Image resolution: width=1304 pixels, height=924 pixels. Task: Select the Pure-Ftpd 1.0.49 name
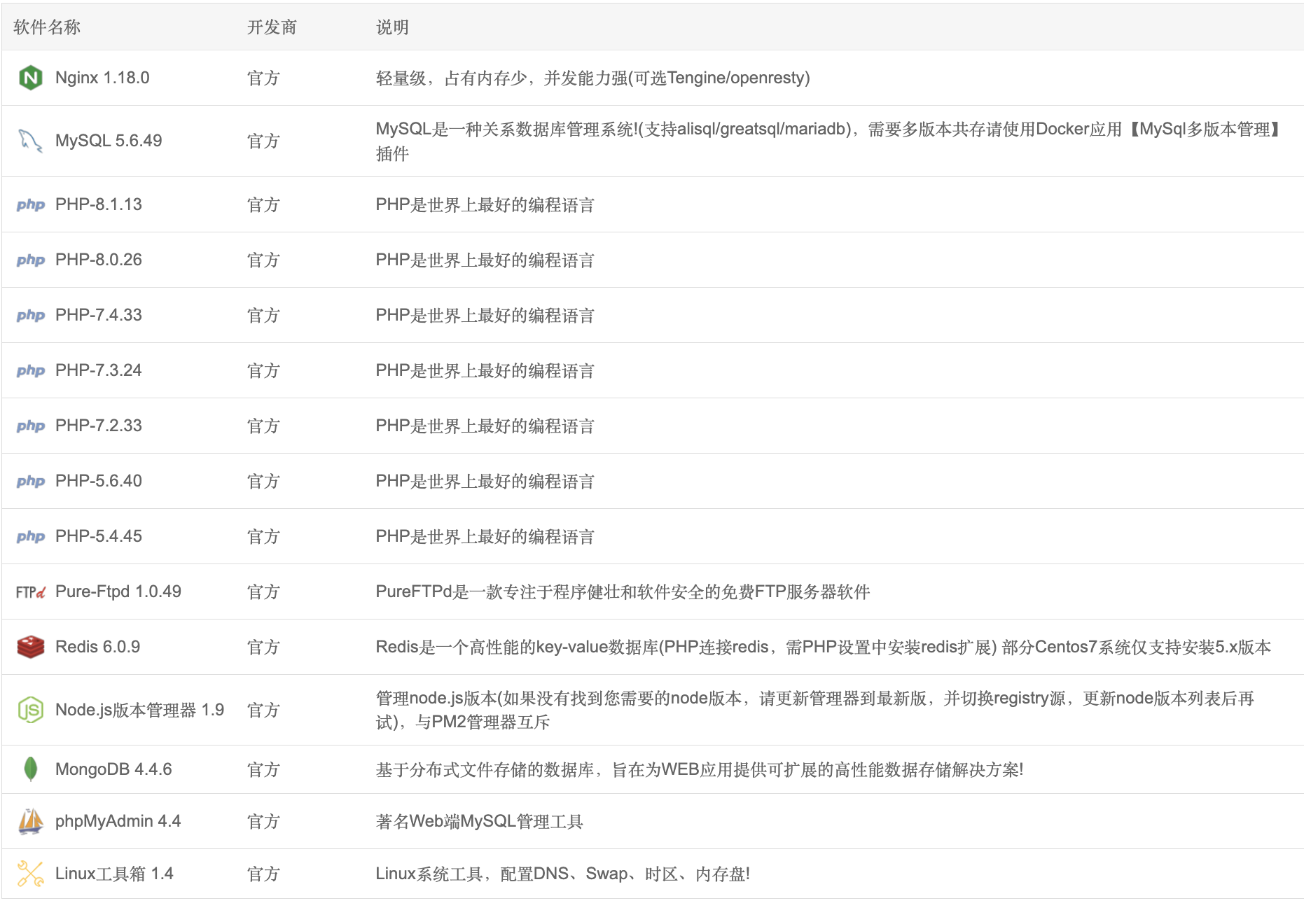pyautogui.click(x=118, y=591)
